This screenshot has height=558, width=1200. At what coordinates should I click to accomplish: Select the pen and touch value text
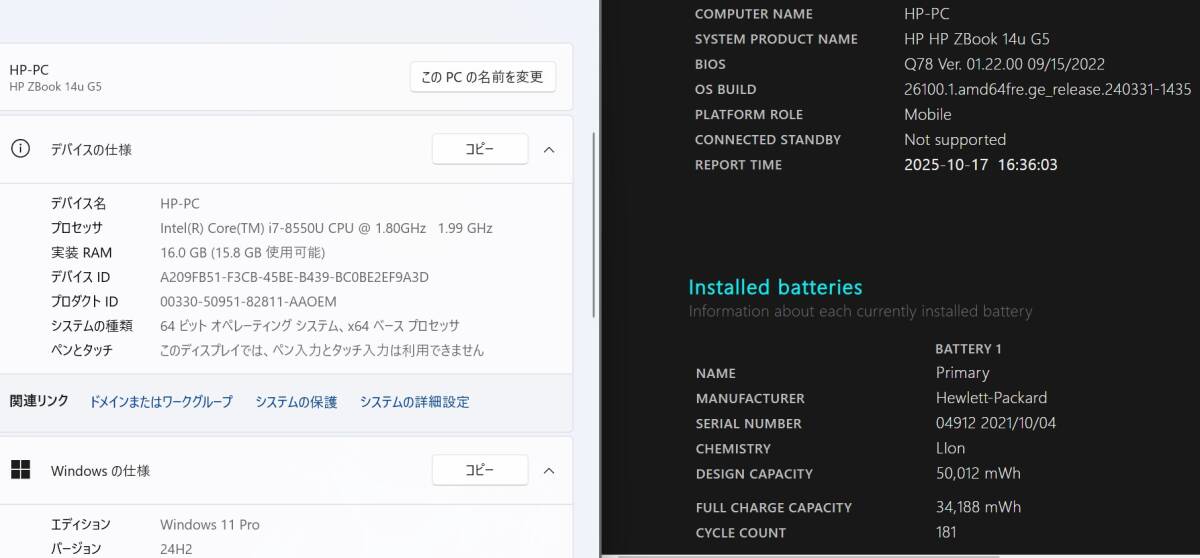[322, 350]
